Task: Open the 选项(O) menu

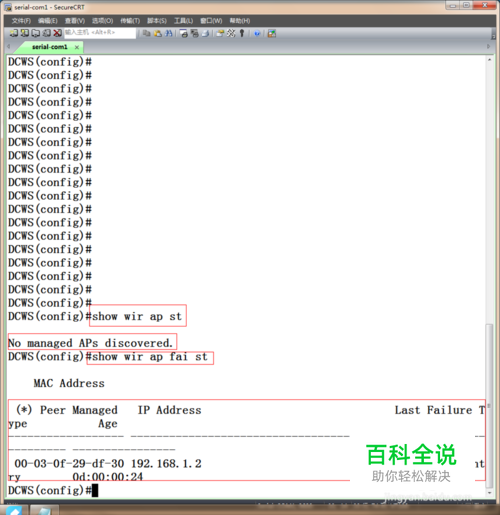Action: [102, 21]
